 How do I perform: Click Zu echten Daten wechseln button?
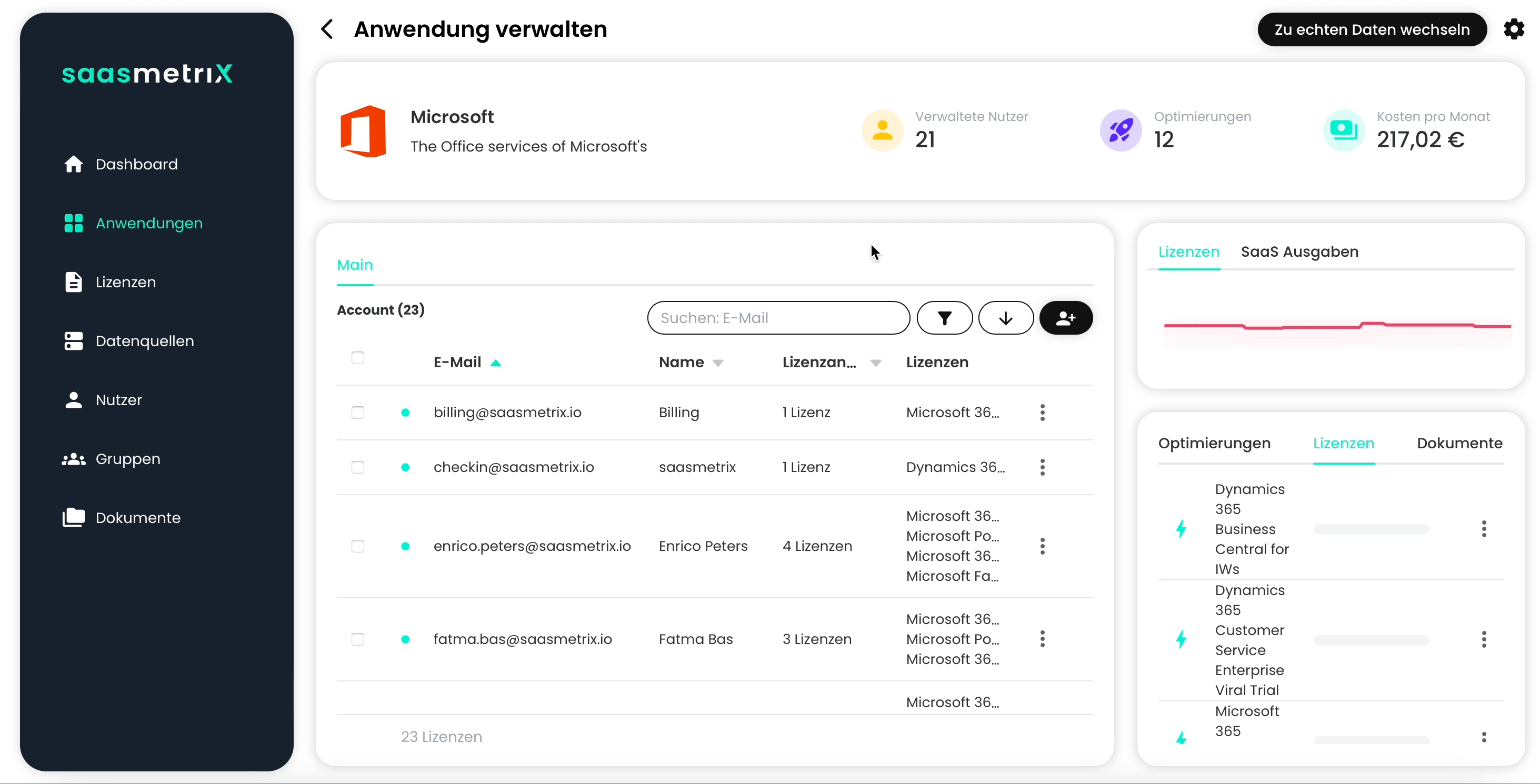(x=1372, y=29)
